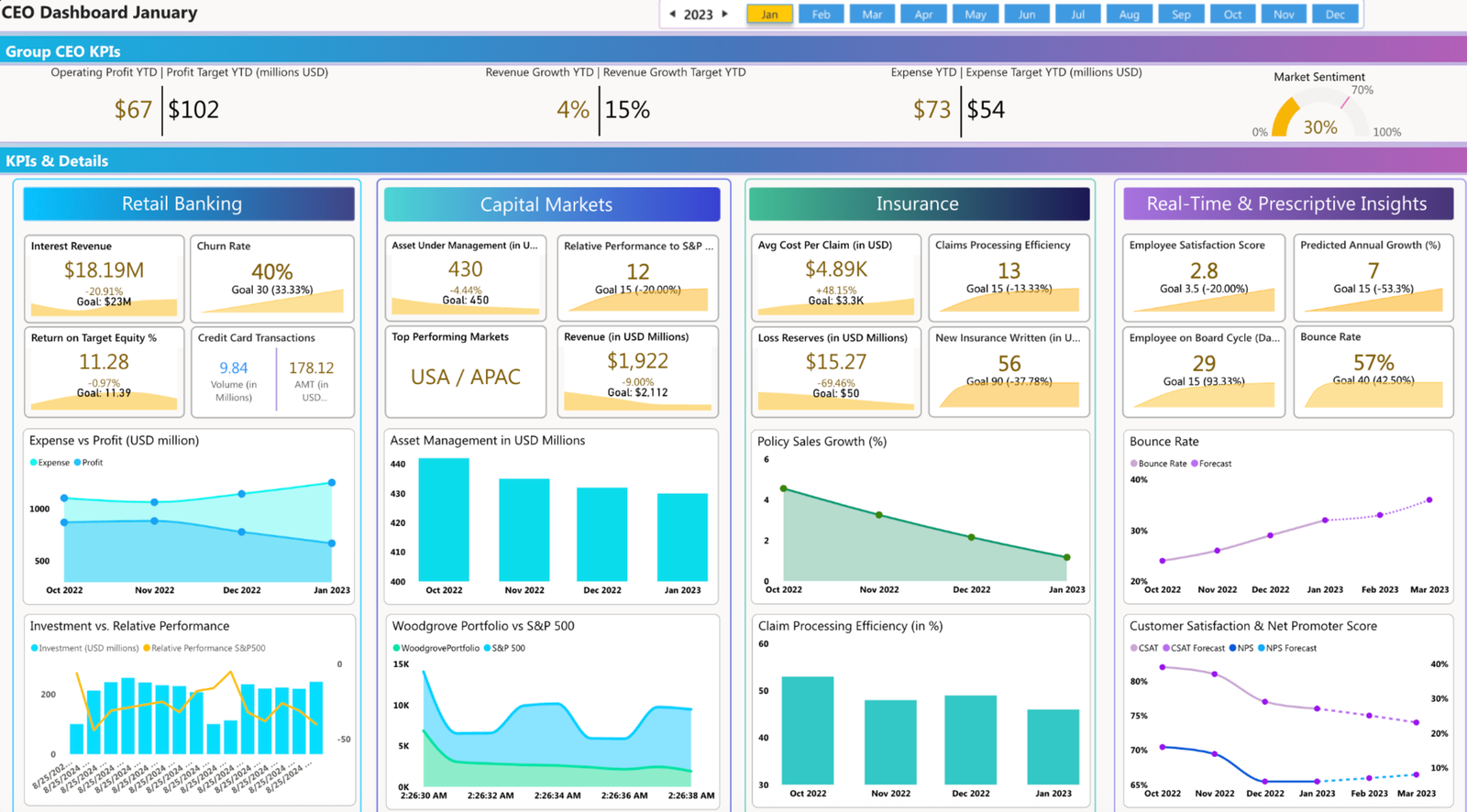Select the Bounce Rate 57% card

[1373, 371]
